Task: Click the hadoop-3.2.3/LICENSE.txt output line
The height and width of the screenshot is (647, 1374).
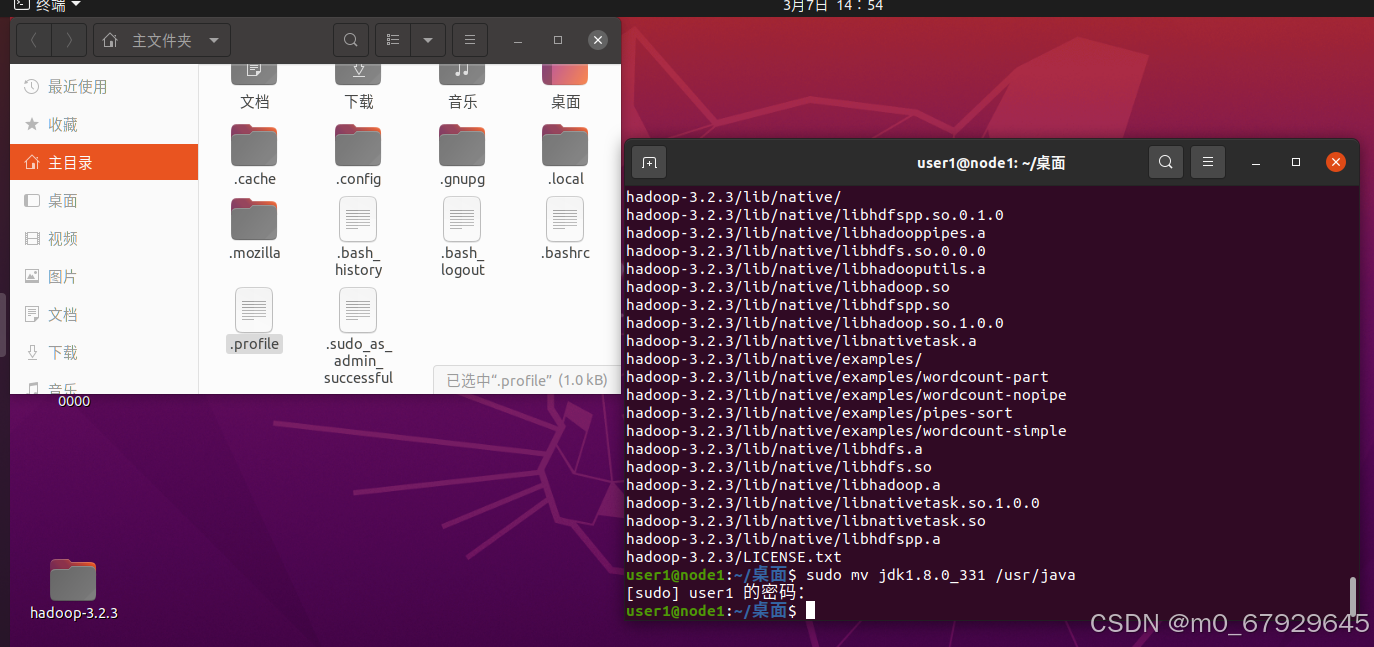Action: pyautogui.click(x=734, y=557)
